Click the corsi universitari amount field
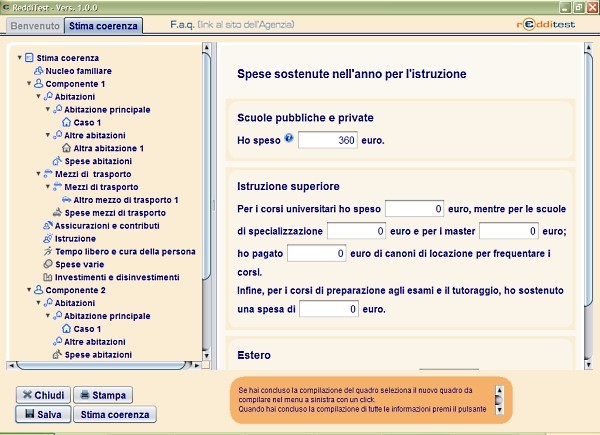Screen dimensions: 600x435 414,209
